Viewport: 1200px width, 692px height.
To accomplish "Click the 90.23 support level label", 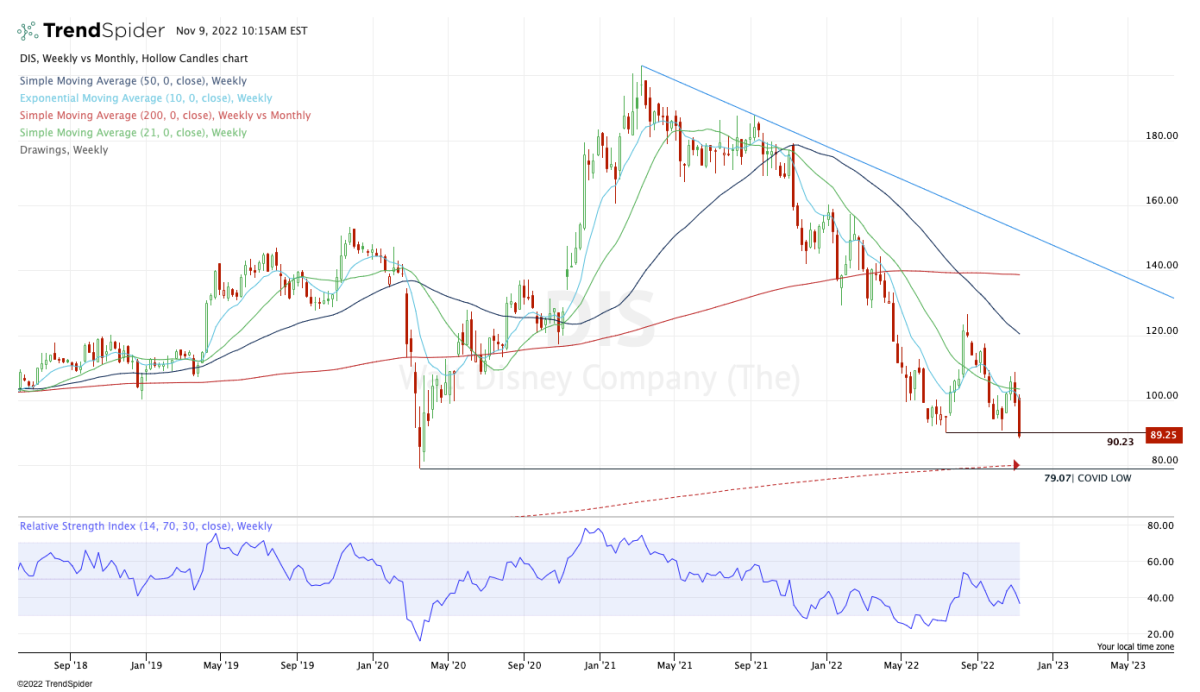I will [x=1120, y=441].
